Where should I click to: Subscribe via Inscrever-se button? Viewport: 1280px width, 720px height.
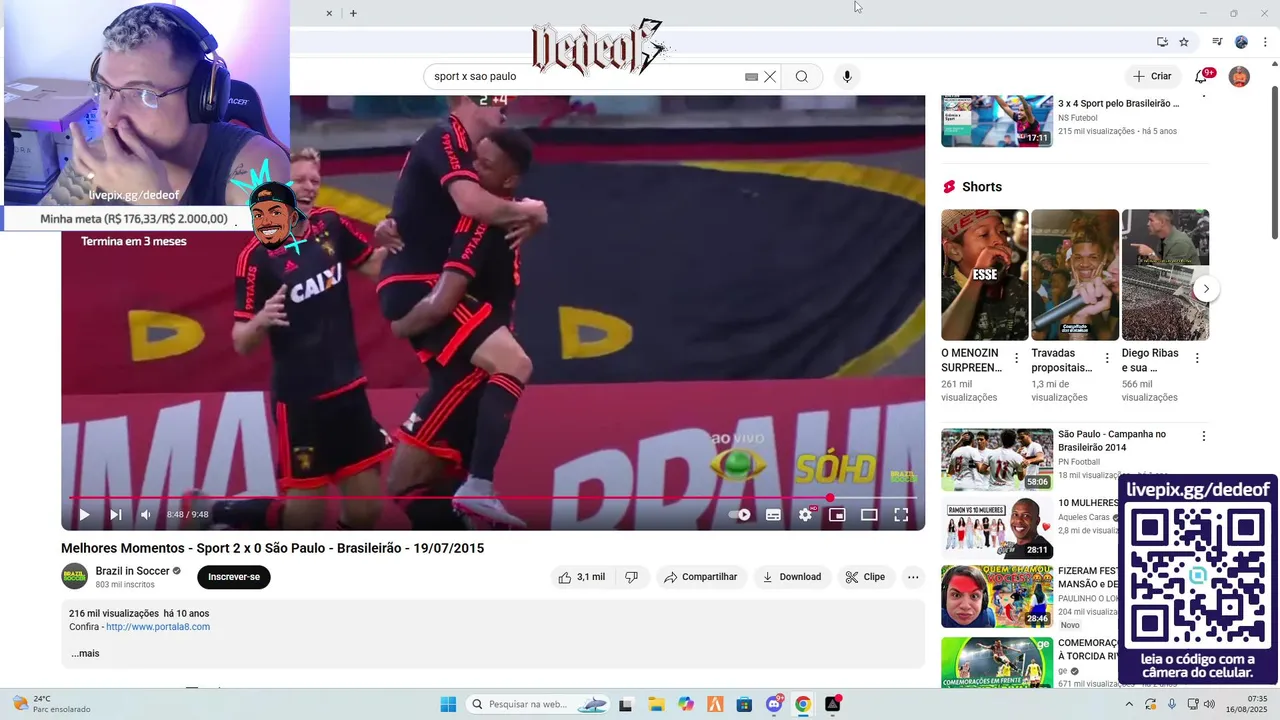[x=234, y=577]
